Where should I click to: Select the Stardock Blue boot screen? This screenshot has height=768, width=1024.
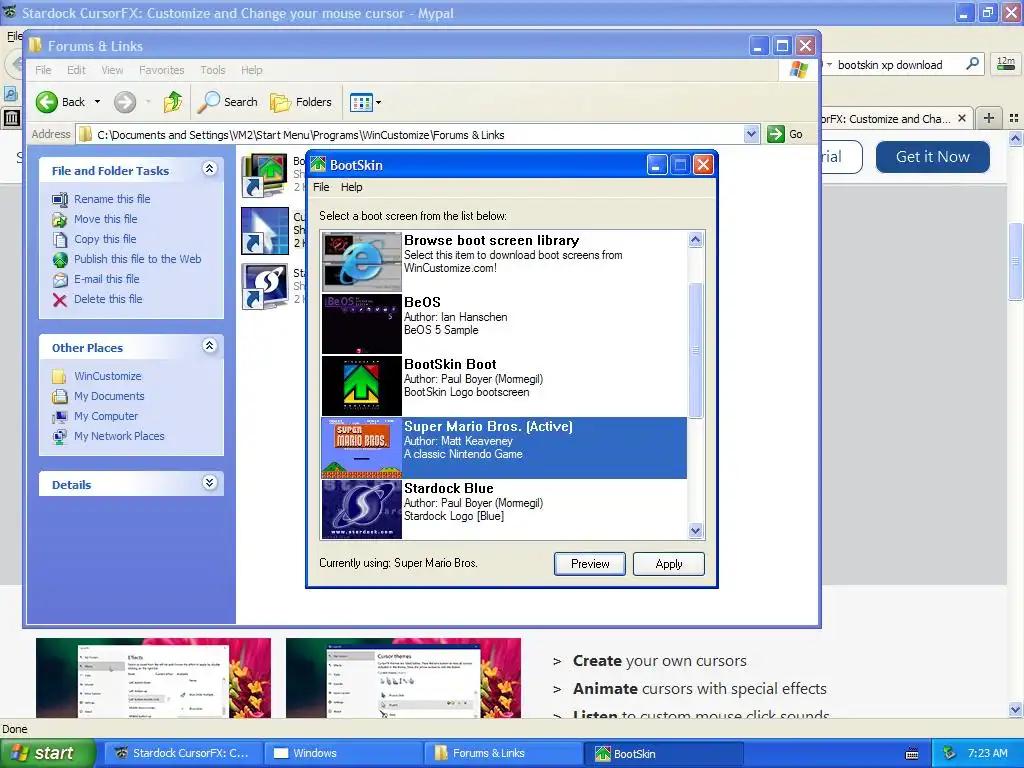(504, 509)
